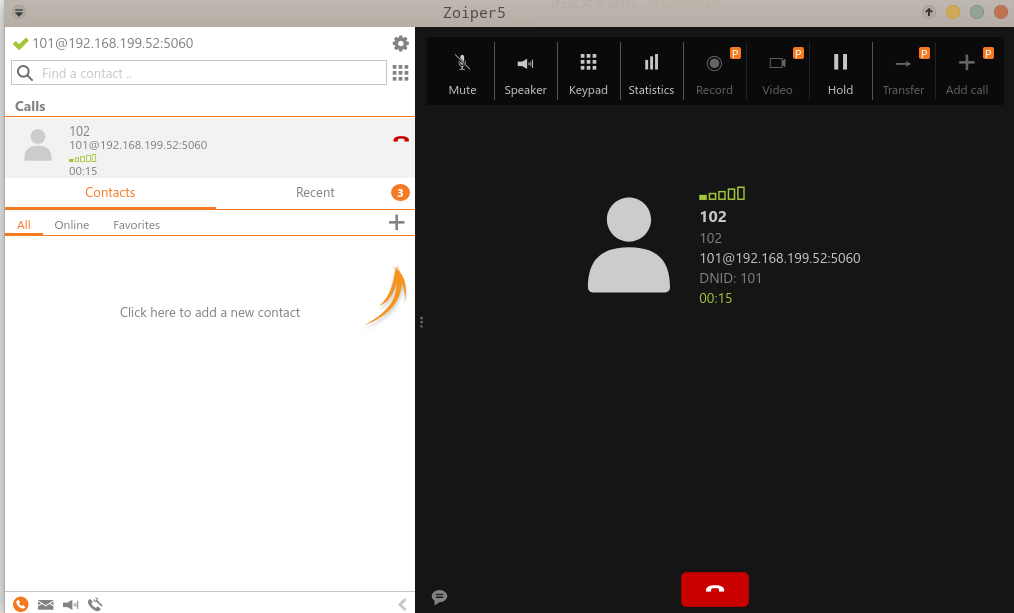Add a new contact with plus icon

point(396,223)
